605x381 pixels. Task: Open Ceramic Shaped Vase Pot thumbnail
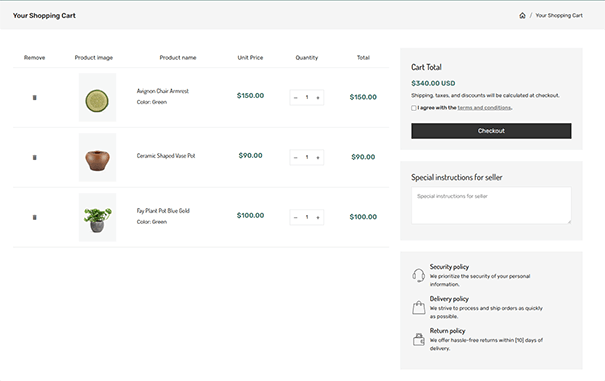click(x=97, y=157)
